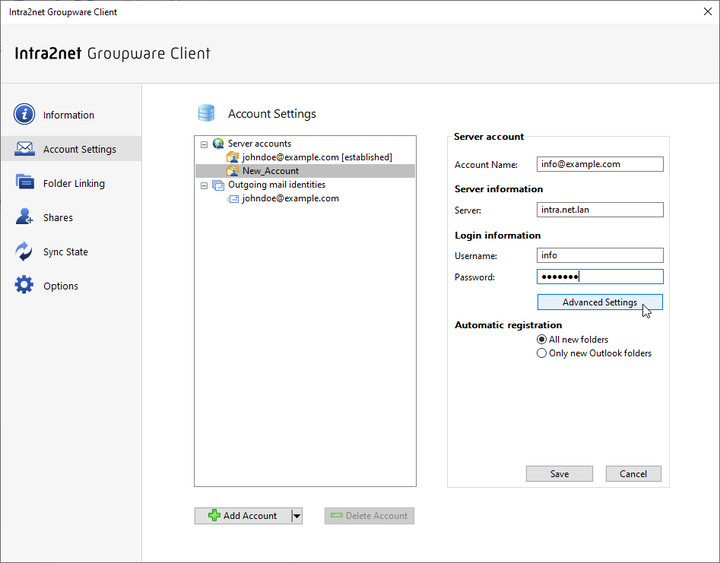
Task: Open the Options section
Action: click(71, 286)
